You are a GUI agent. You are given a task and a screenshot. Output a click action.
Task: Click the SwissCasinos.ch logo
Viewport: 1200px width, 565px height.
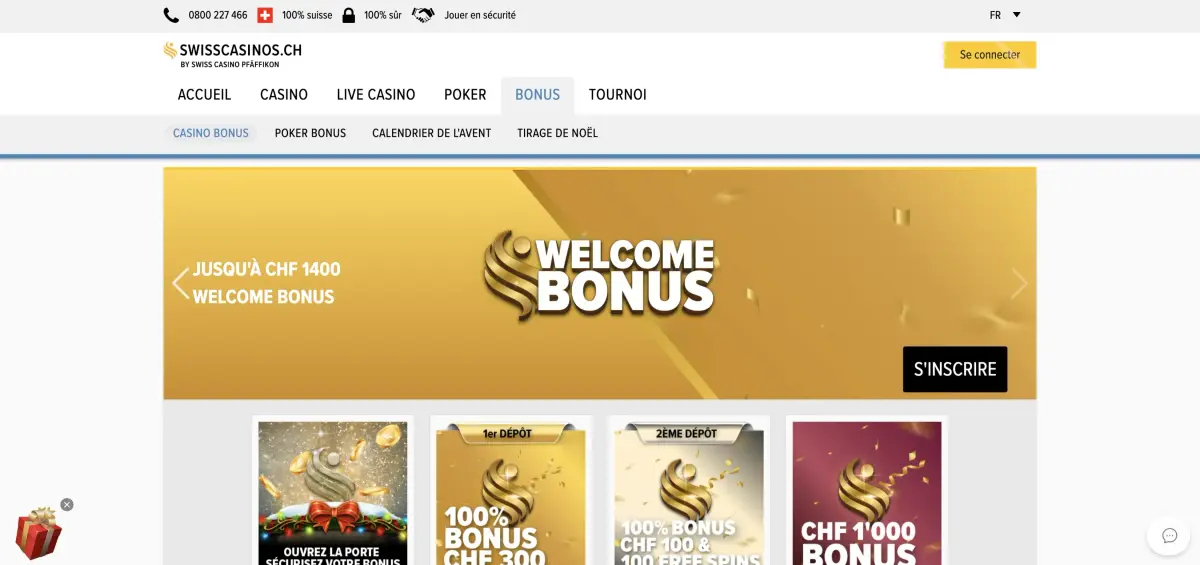tap(233, 54)
